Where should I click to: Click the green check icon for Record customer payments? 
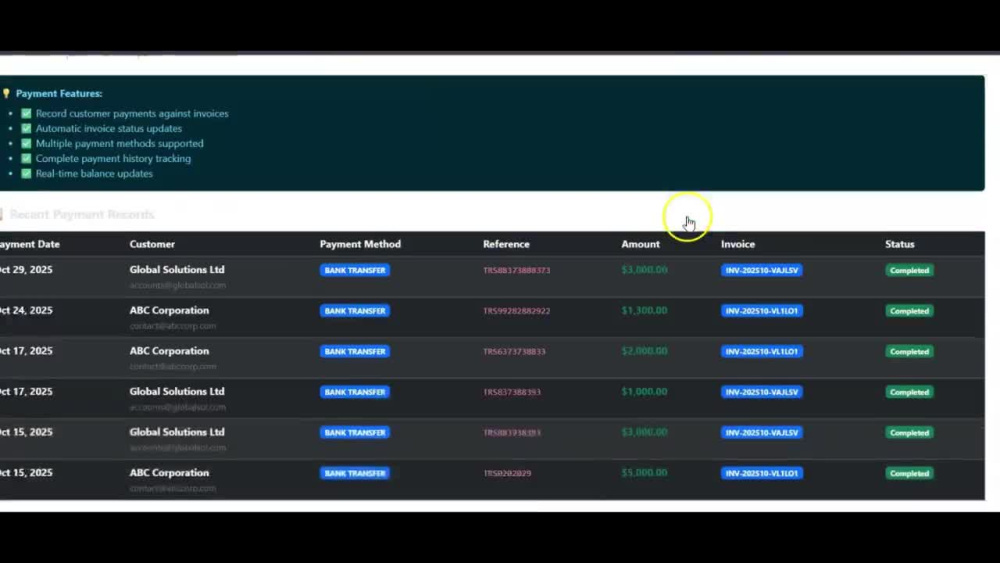pyautogui.click(x=26, y=113)
